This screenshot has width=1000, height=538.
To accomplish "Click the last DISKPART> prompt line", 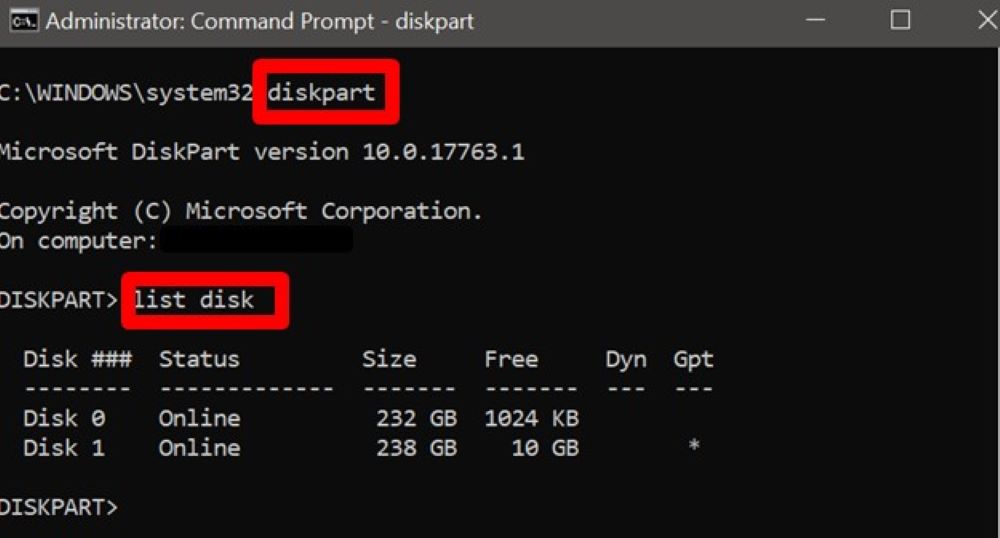I will 59,506.
